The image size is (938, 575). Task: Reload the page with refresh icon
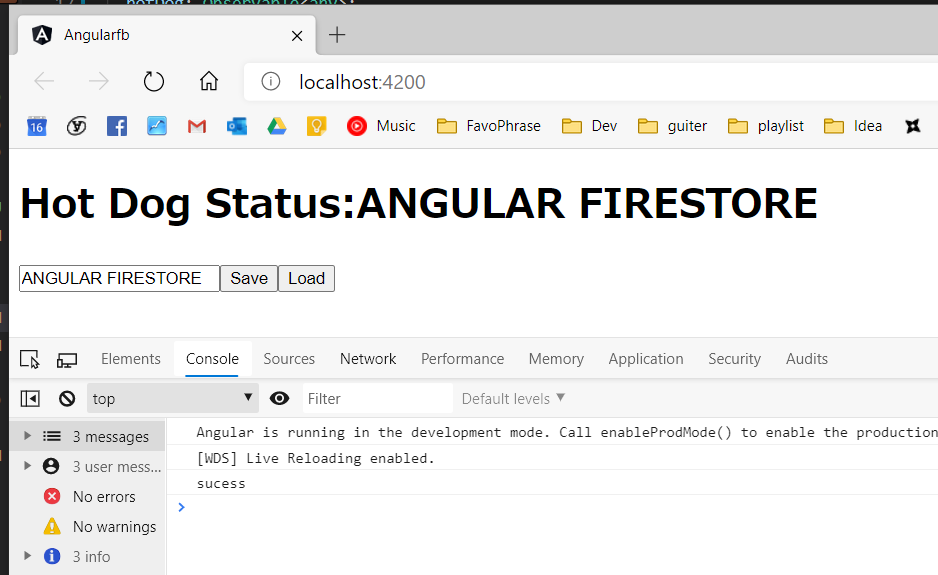click(153, 82)
